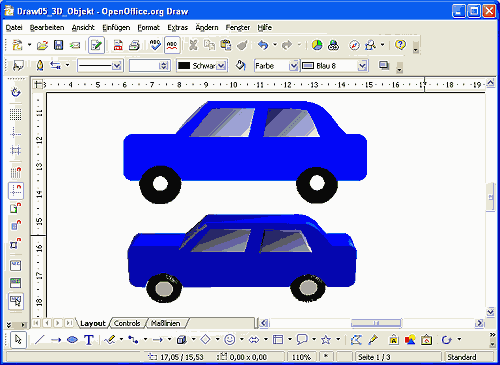Select the Text tool in drawing toolbar
Viewport: 500px width, 365px height.
89,340
